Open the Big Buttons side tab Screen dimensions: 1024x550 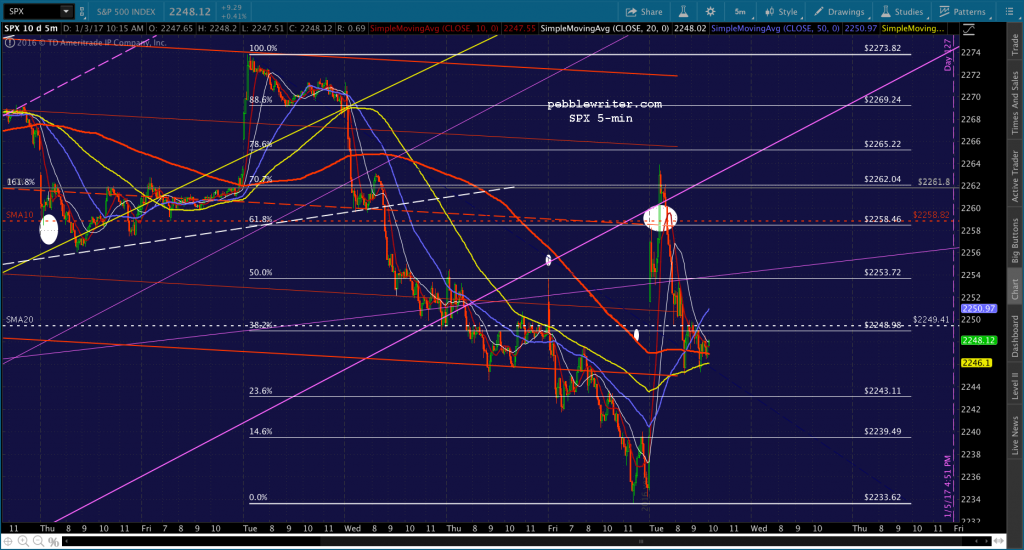click(1016, 241)
